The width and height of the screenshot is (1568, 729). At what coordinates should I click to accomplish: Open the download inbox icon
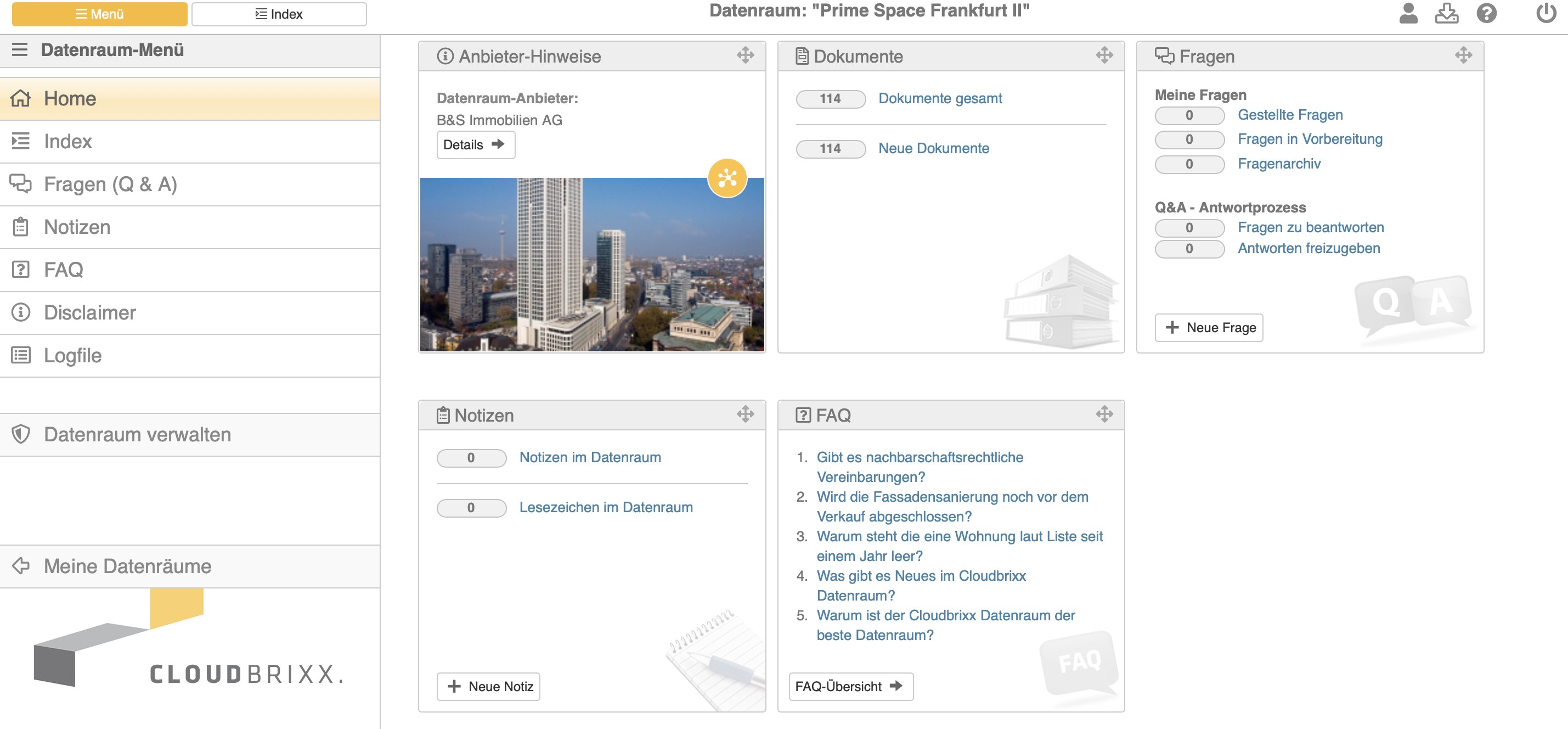coord(1446,13)
